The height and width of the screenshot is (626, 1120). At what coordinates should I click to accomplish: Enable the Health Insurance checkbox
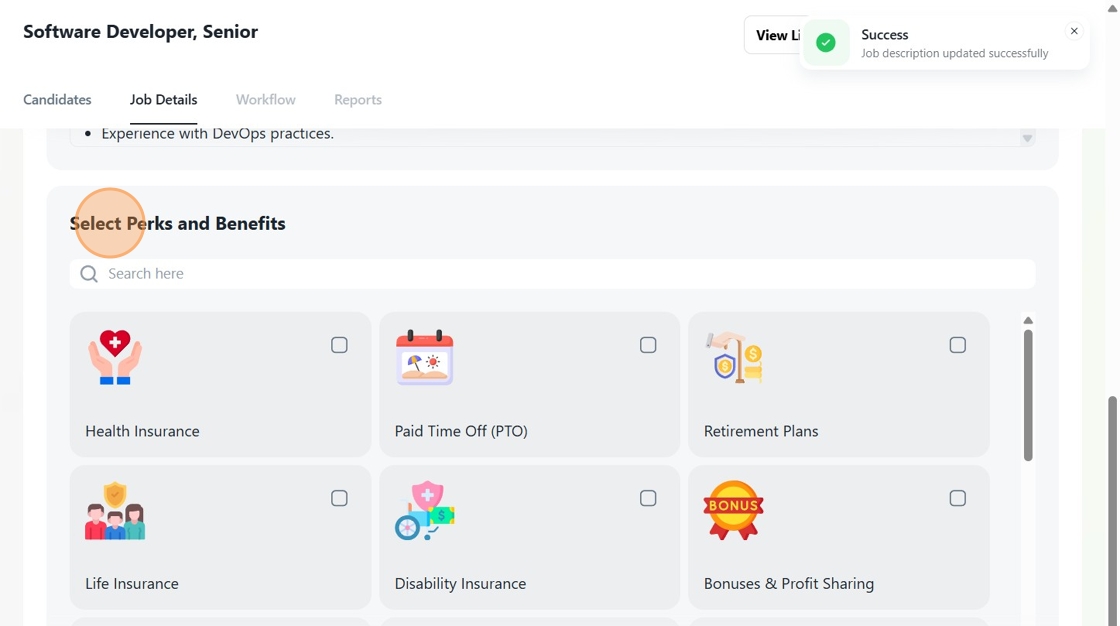pos(339,345)
